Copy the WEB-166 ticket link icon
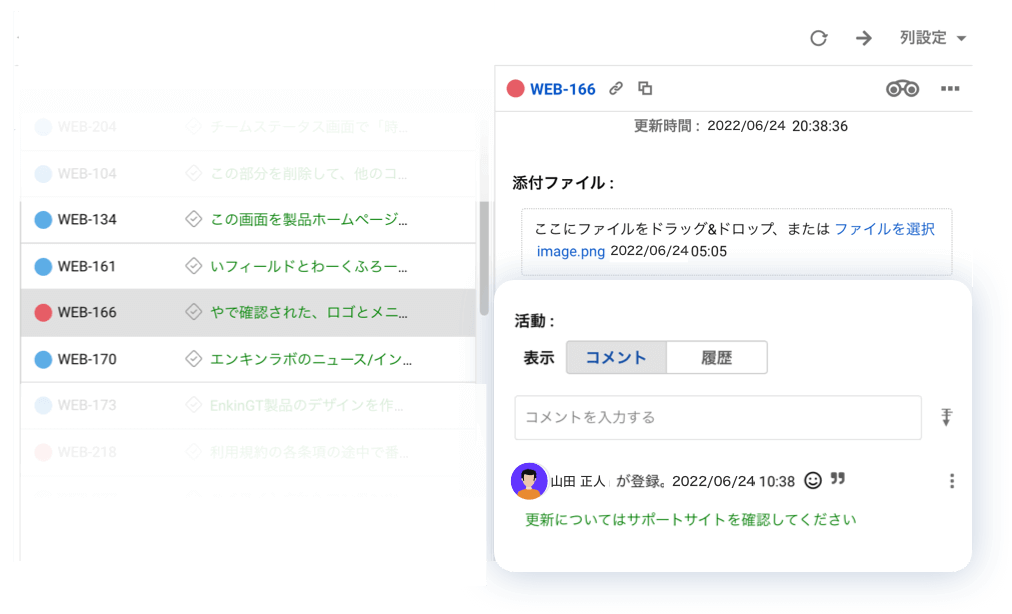This screenshot has height=614, width=1012. tap(616, 89)
